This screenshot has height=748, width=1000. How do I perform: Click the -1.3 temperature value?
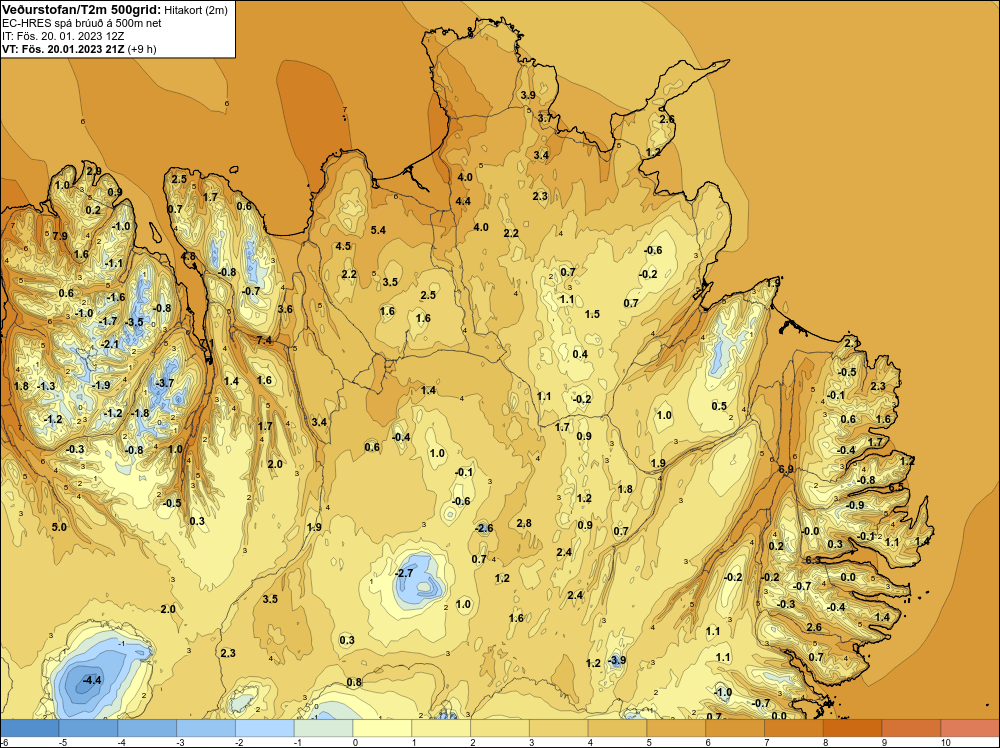click(x=46, y=386)
